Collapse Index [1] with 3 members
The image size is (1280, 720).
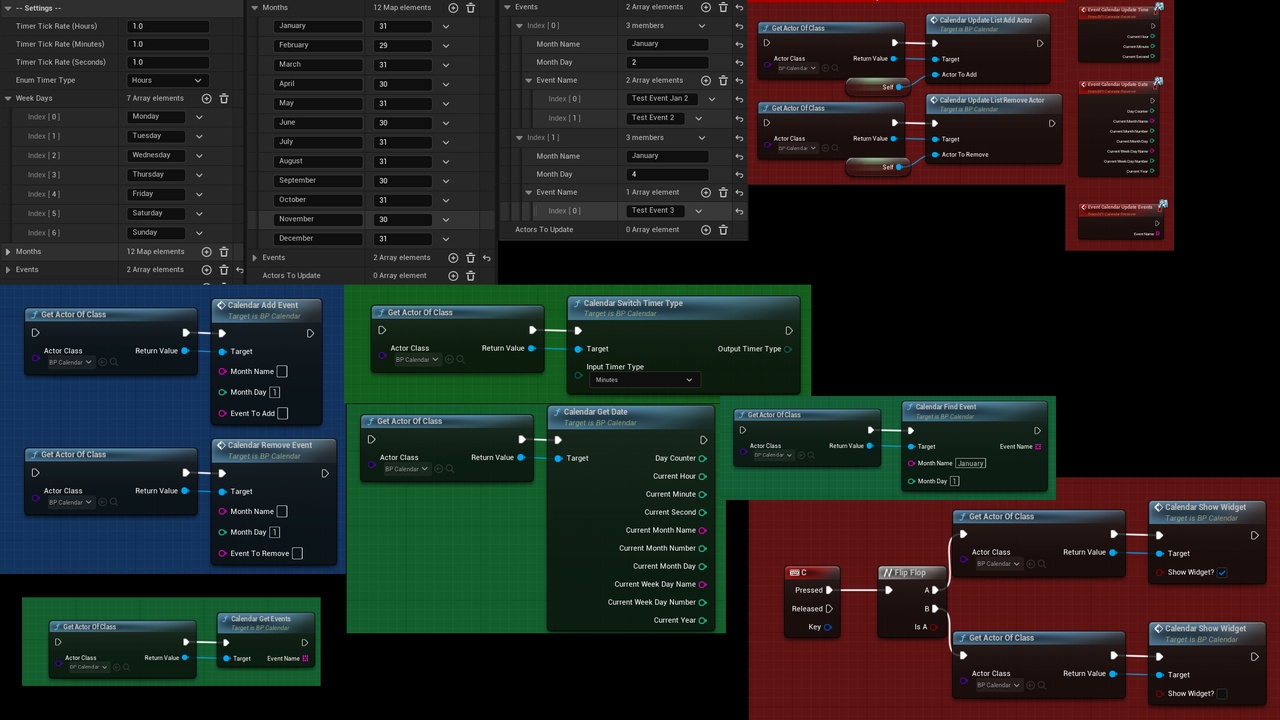tap(519, 138)
